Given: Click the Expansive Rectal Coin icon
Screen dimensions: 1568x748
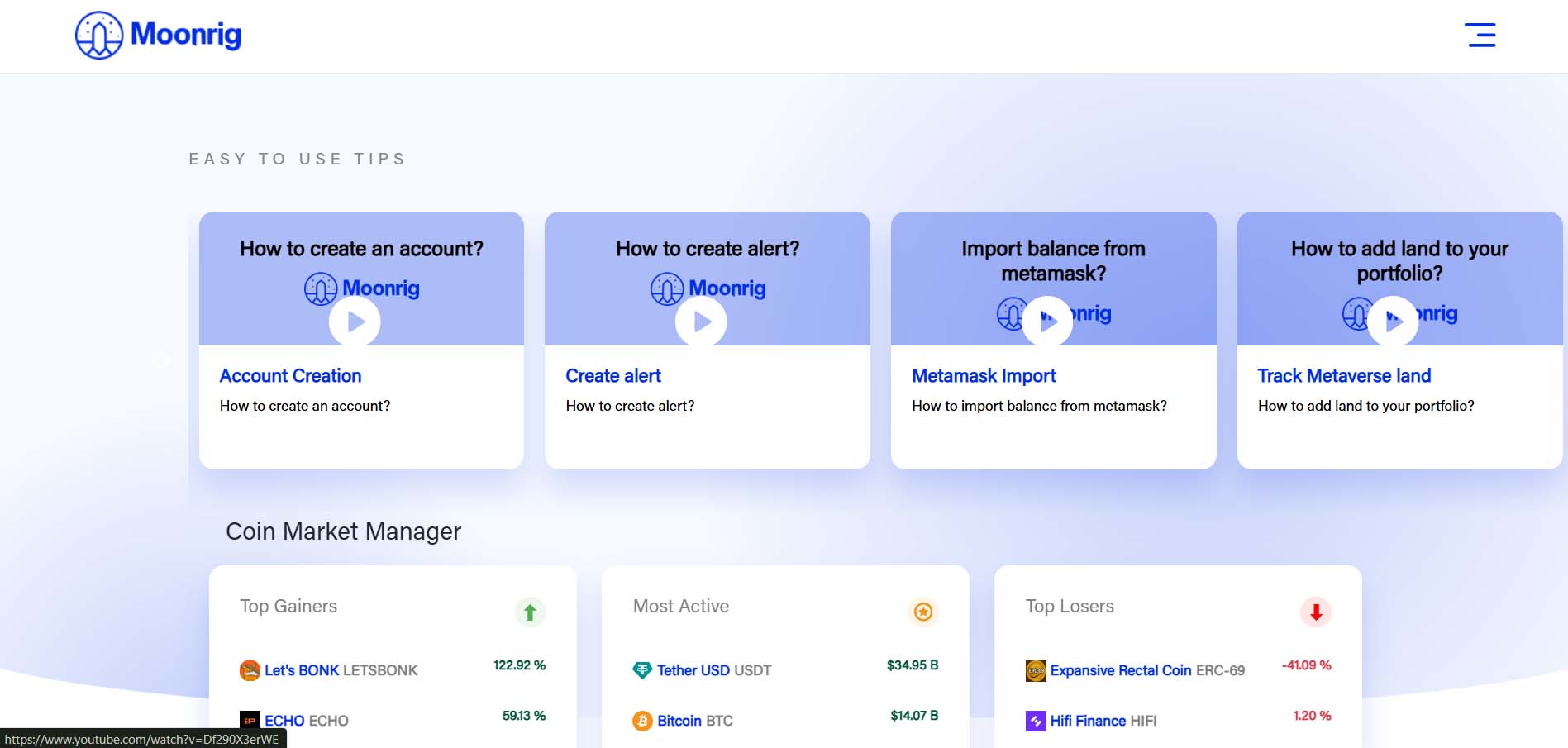Looking at the screenshot, I should pos(1036,670).
